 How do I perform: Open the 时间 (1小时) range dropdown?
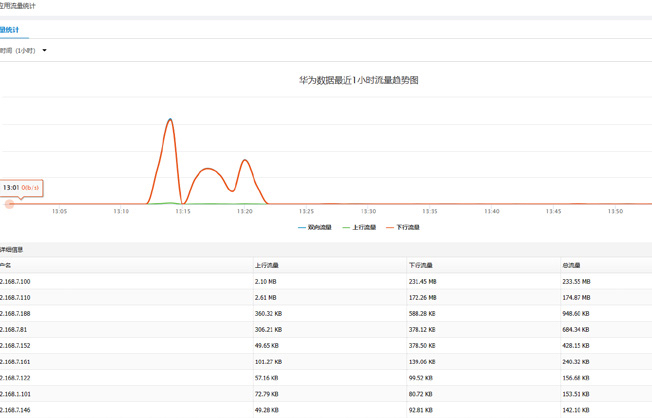tap(20, 51)
